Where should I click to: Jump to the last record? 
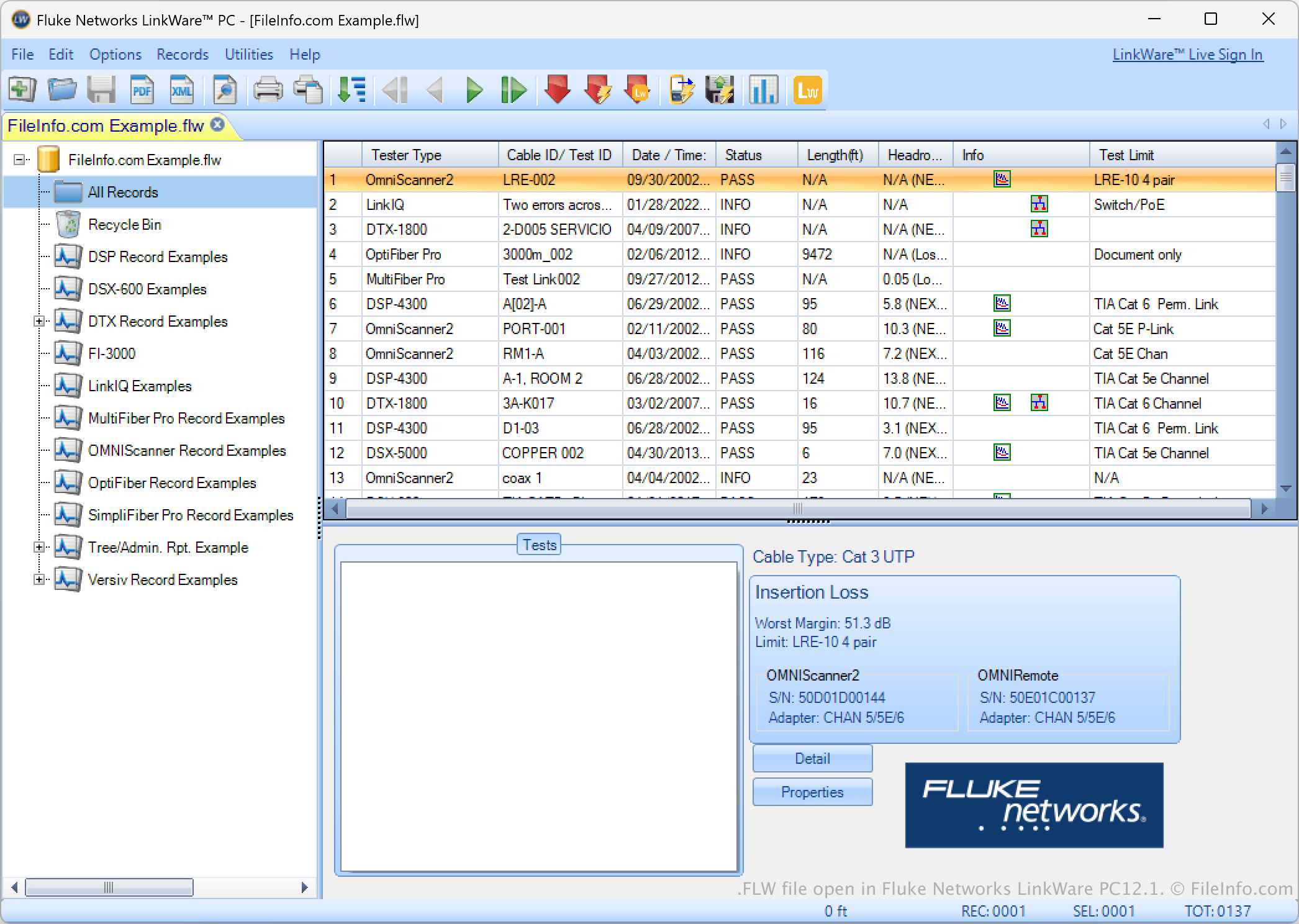click(x=514, y=90)
